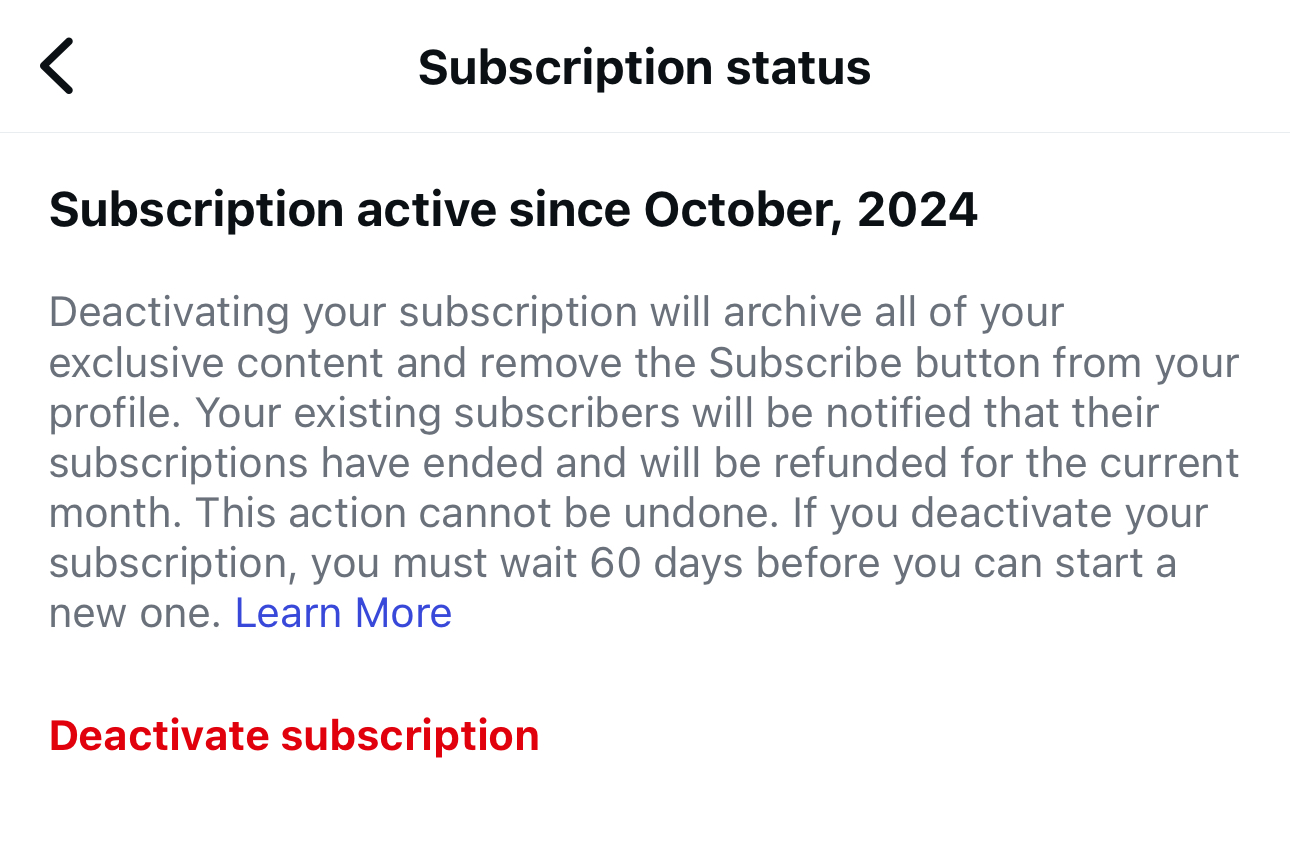
Task: Go back using the back arrow
Action: pos(57,66)
